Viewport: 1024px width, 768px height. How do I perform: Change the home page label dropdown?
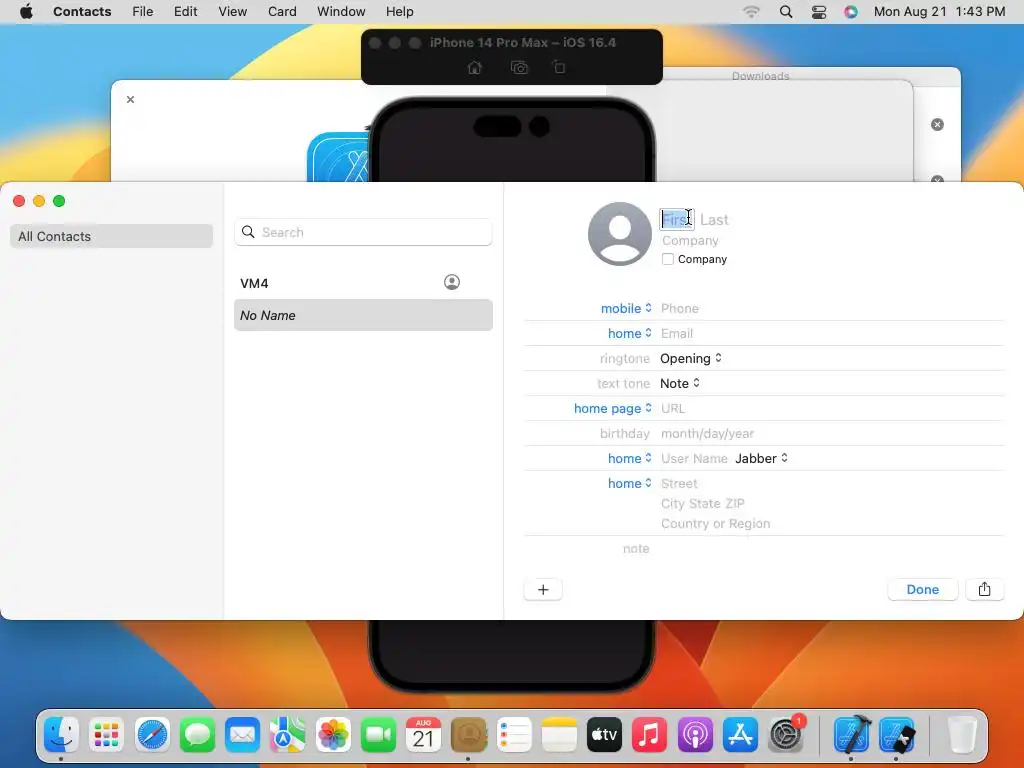[613, 408]
